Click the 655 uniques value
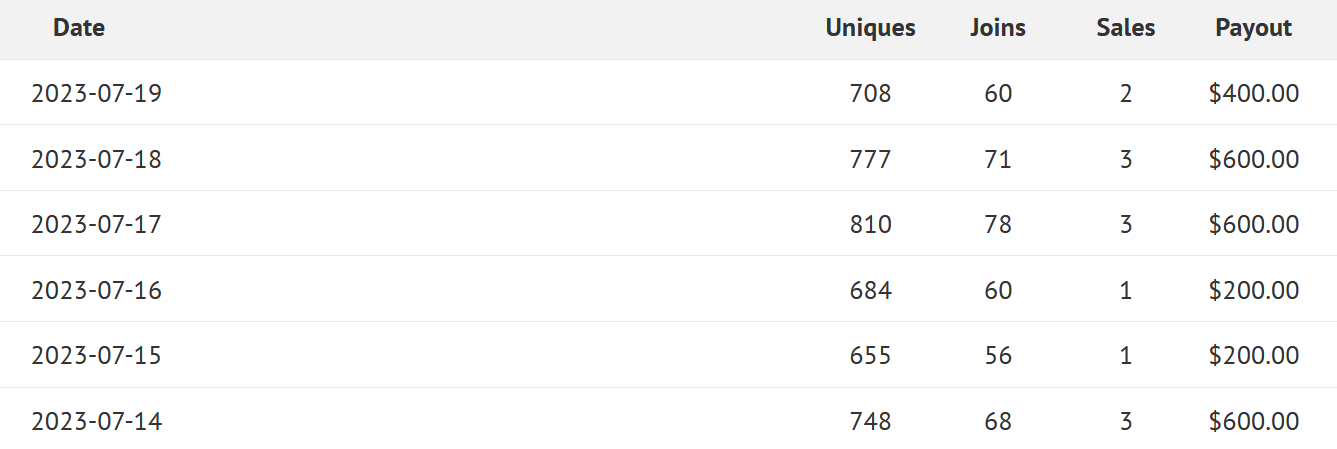 click(870, 356)
